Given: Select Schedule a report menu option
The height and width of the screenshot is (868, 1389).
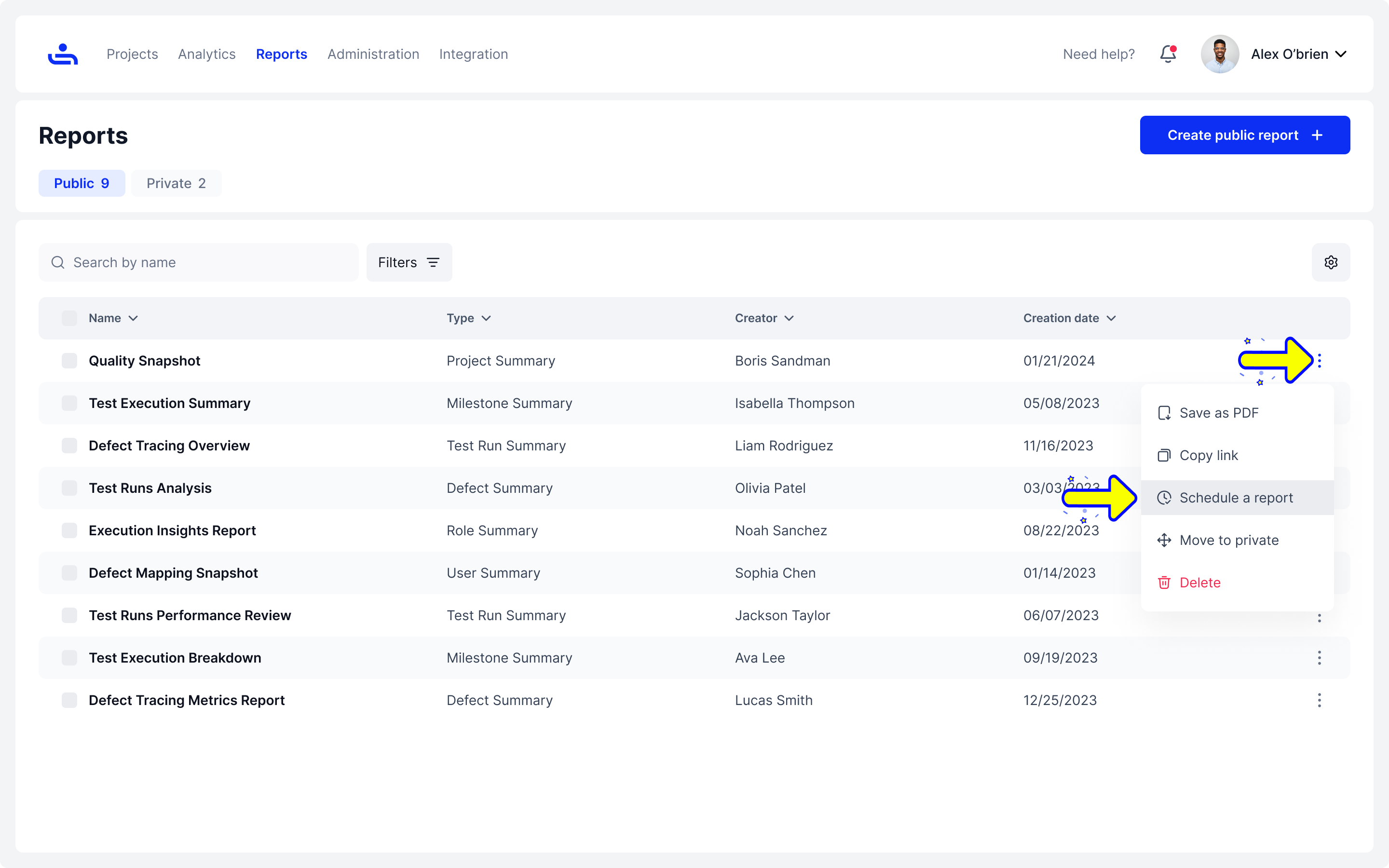Looking at the screenshot, I should 1236,498.
